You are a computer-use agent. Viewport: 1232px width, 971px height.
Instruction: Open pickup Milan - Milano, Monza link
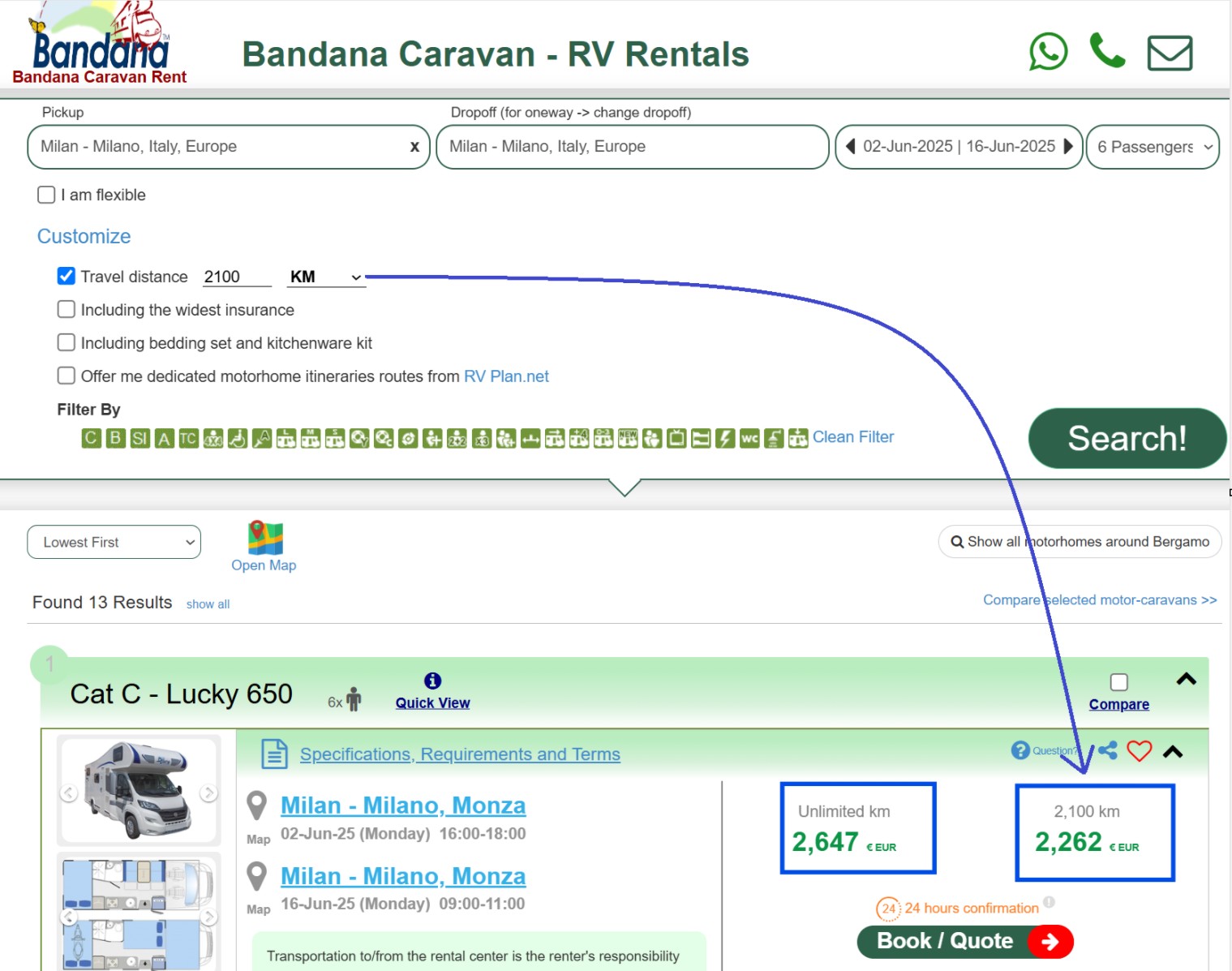point(403,806)
